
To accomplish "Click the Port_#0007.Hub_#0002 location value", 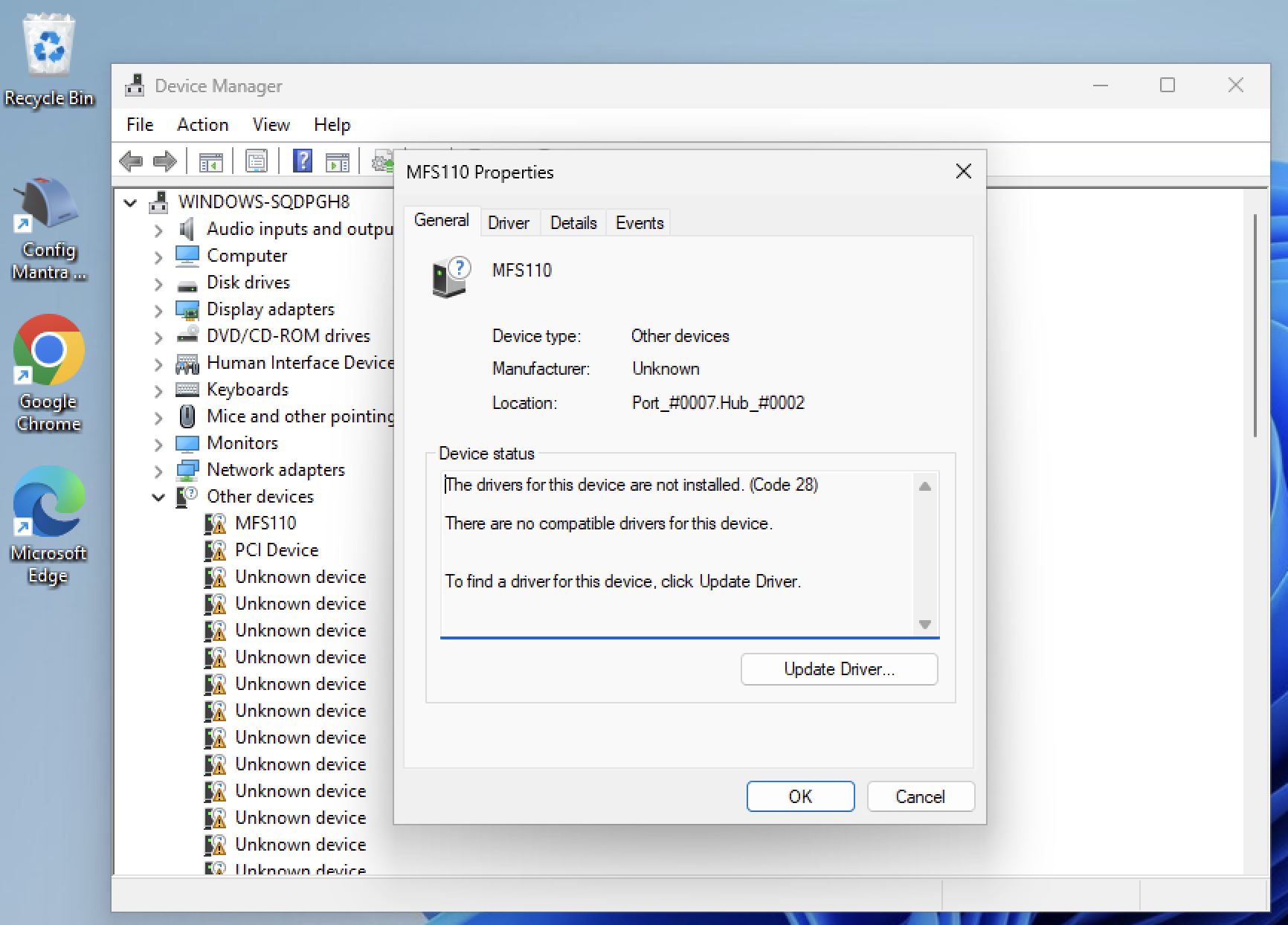I will [x=718, y=403].
